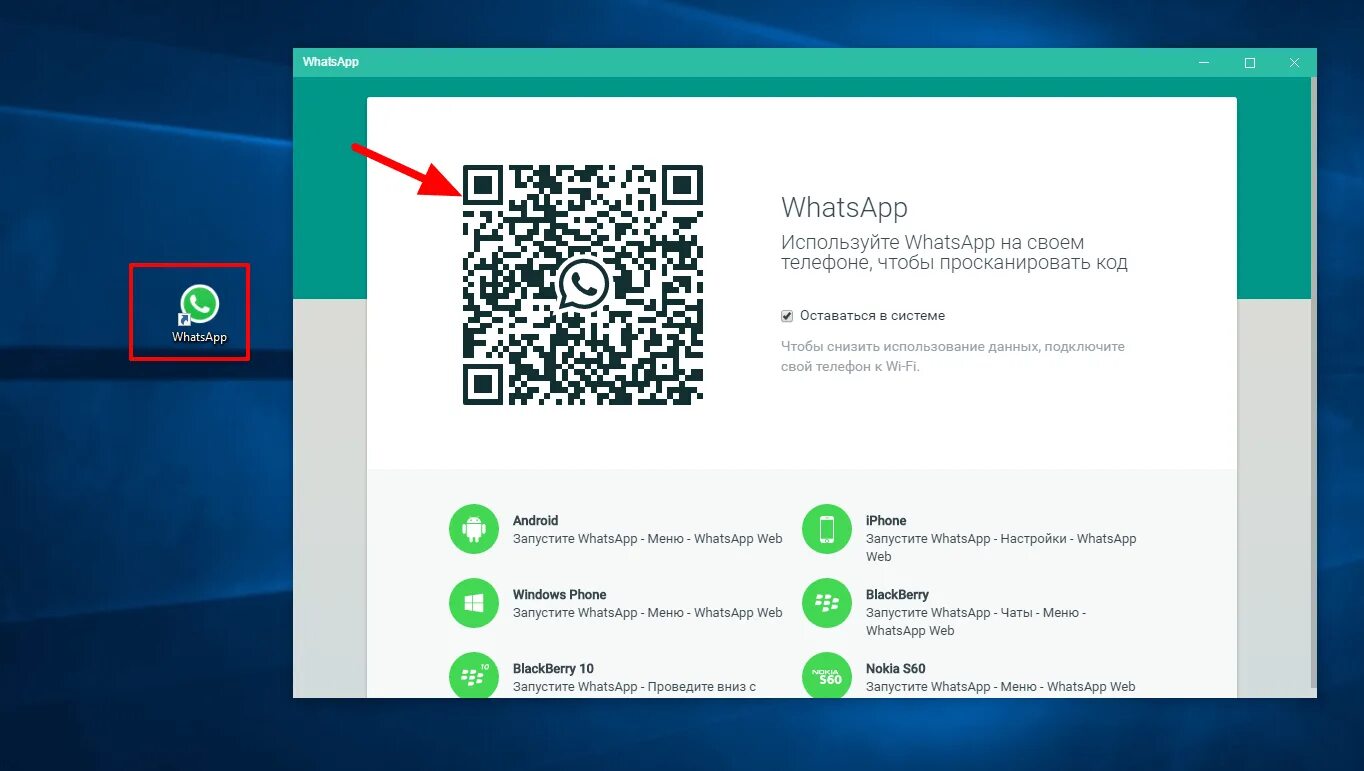Click the BlackBerry logo icon
Image resolution: width=1364 pixels, height=771 pixels.
[x=827, y=603]
